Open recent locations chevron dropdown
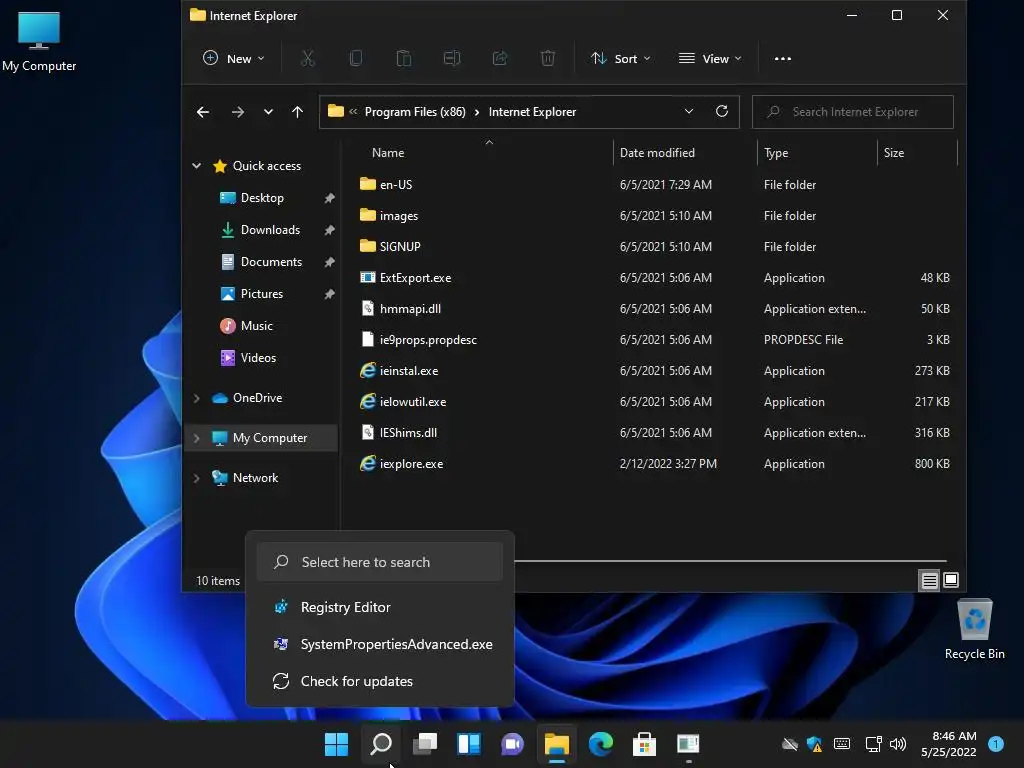 coord(268,112)
